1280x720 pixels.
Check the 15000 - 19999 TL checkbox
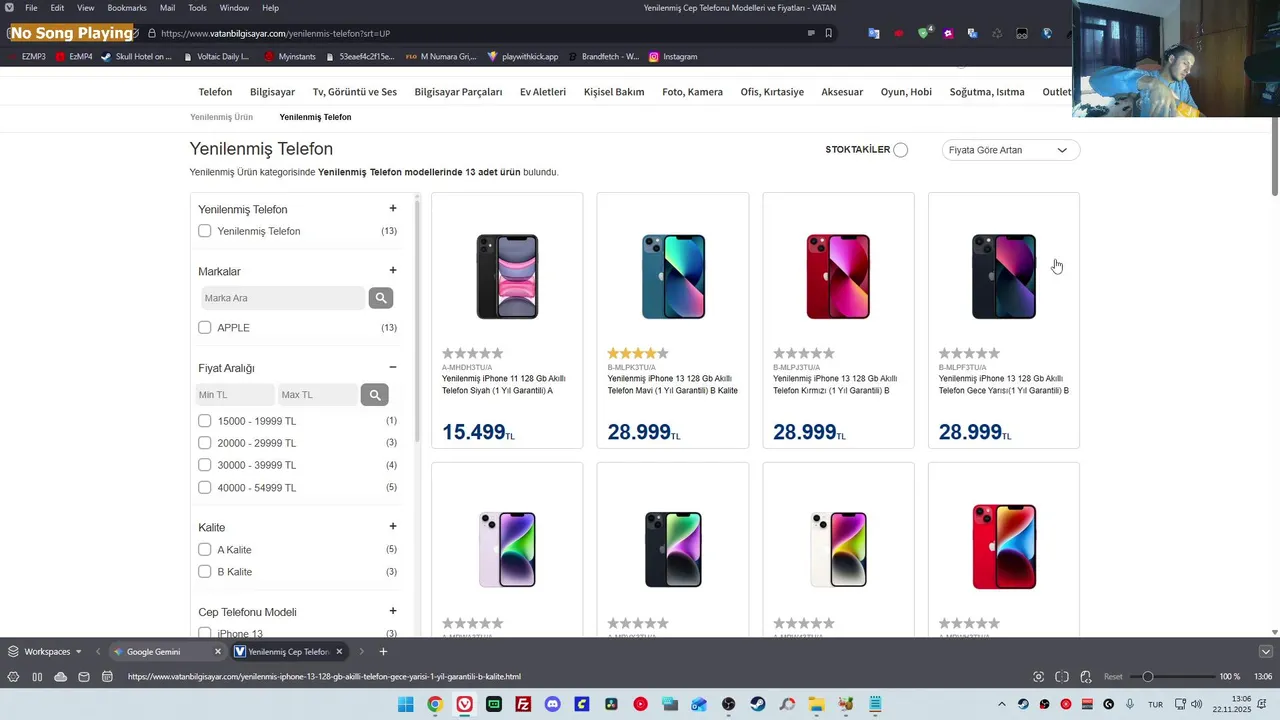coord(205,421)
